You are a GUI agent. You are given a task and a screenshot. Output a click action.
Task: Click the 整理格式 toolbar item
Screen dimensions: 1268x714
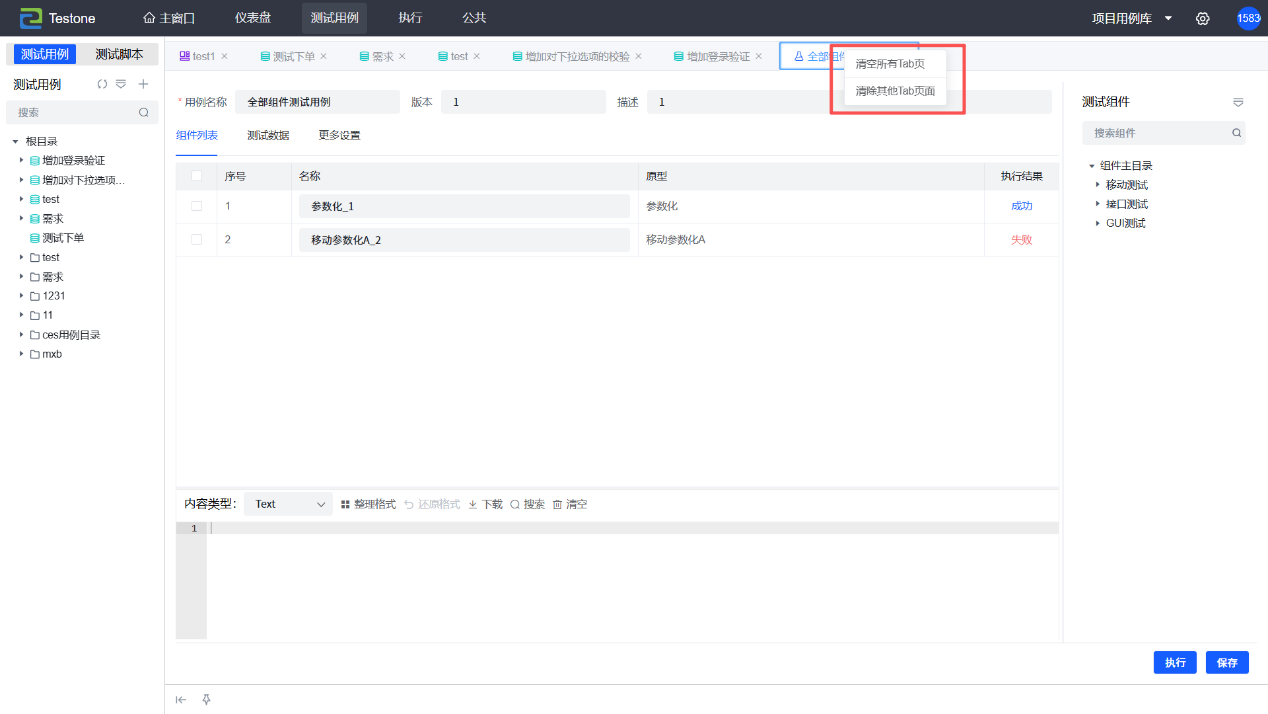pos(368,505)
